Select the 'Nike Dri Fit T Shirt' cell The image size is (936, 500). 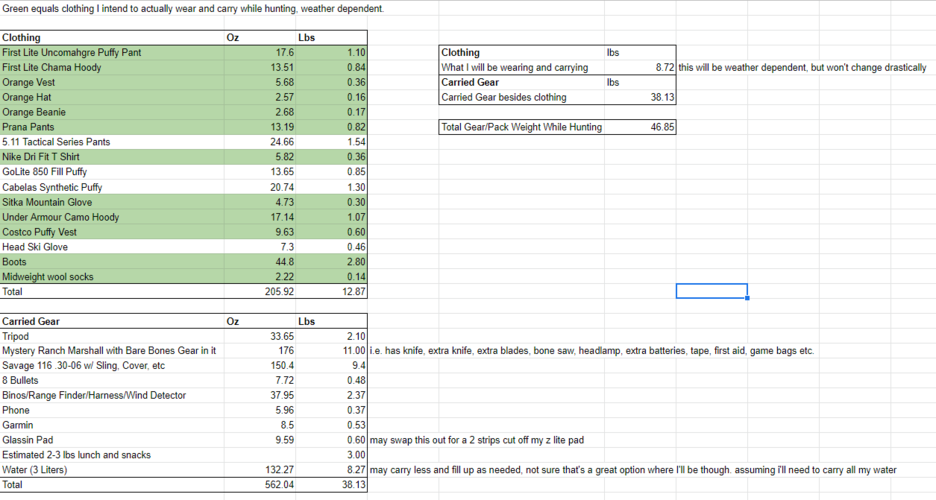[112, 157]
